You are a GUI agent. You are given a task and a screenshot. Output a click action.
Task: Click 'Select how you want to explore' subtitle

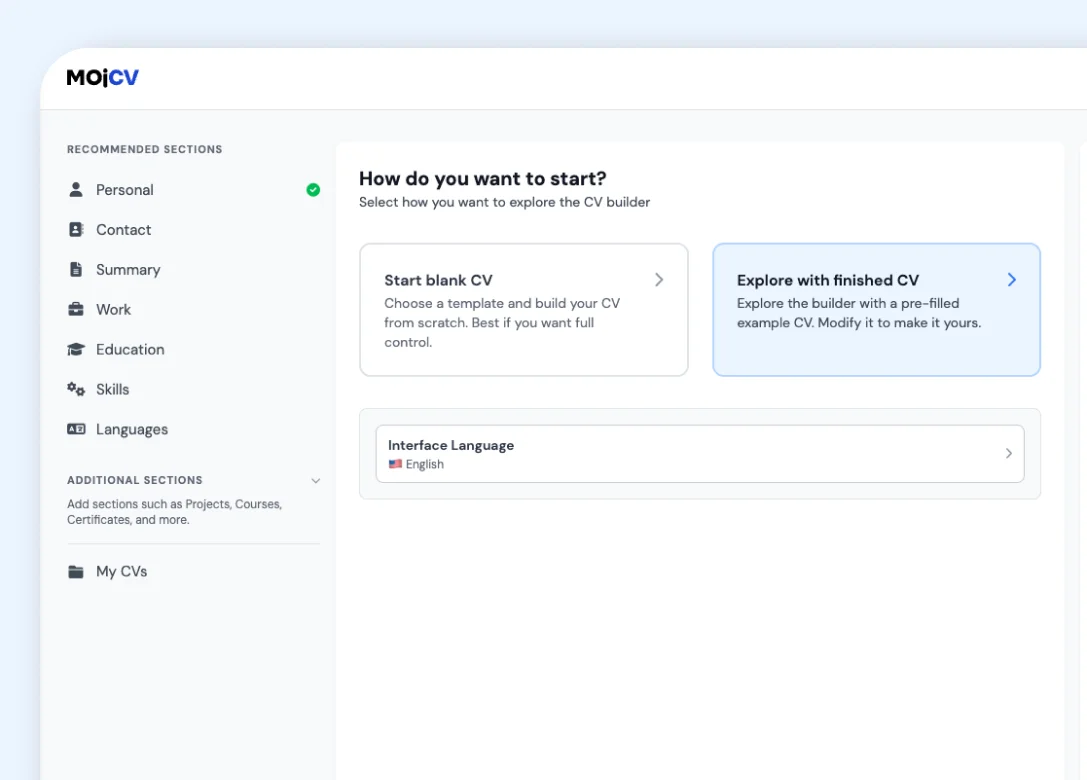coord(505,202)
